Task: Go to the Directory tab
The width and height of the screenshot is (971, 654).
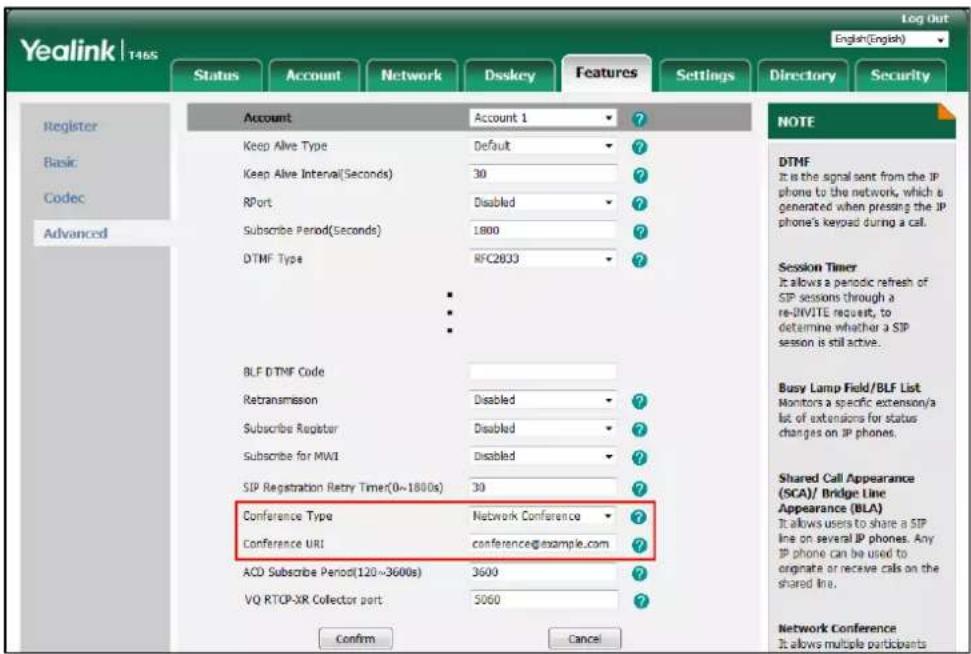Action: (x=803, y=76)
